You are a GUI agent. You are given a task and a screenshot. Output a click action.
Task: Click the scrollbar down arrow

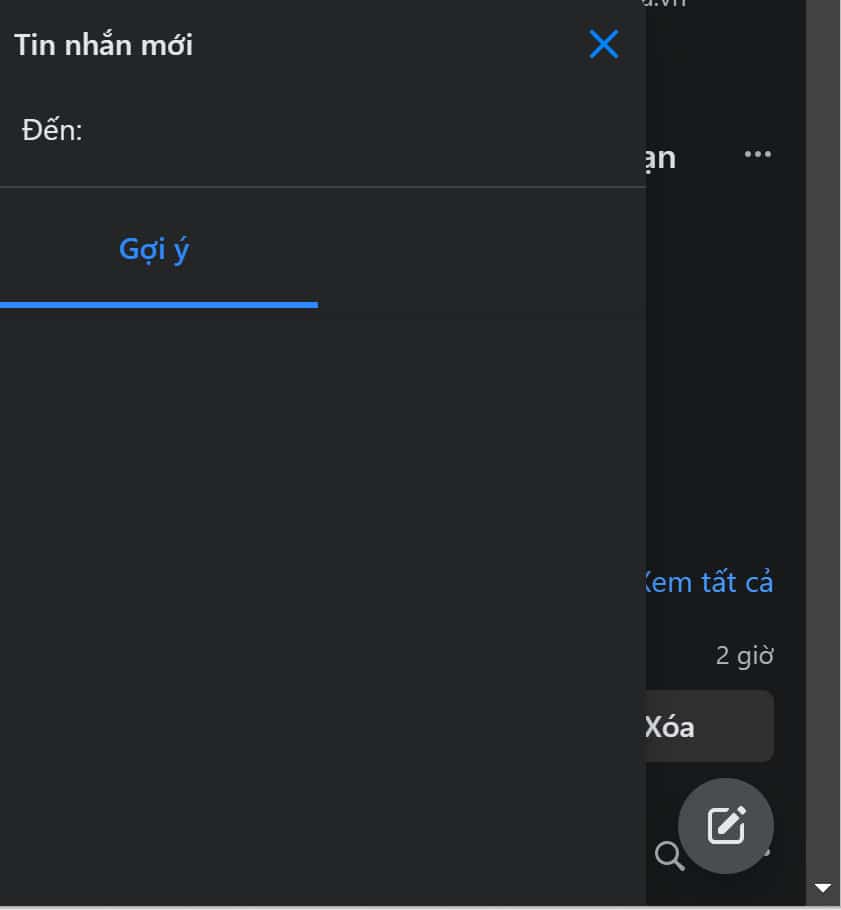pos(823,888)
